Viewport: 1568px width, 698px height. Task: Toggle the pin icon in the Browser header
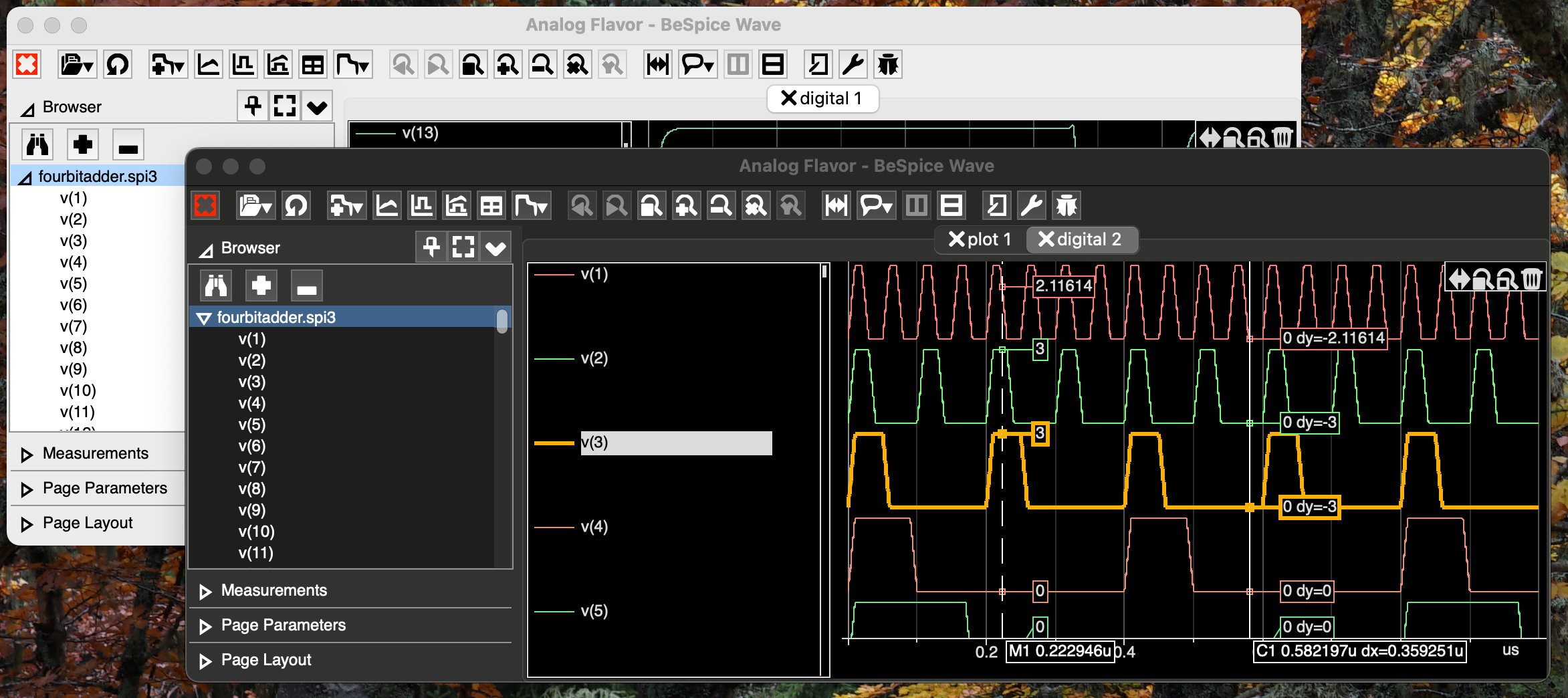431,247
